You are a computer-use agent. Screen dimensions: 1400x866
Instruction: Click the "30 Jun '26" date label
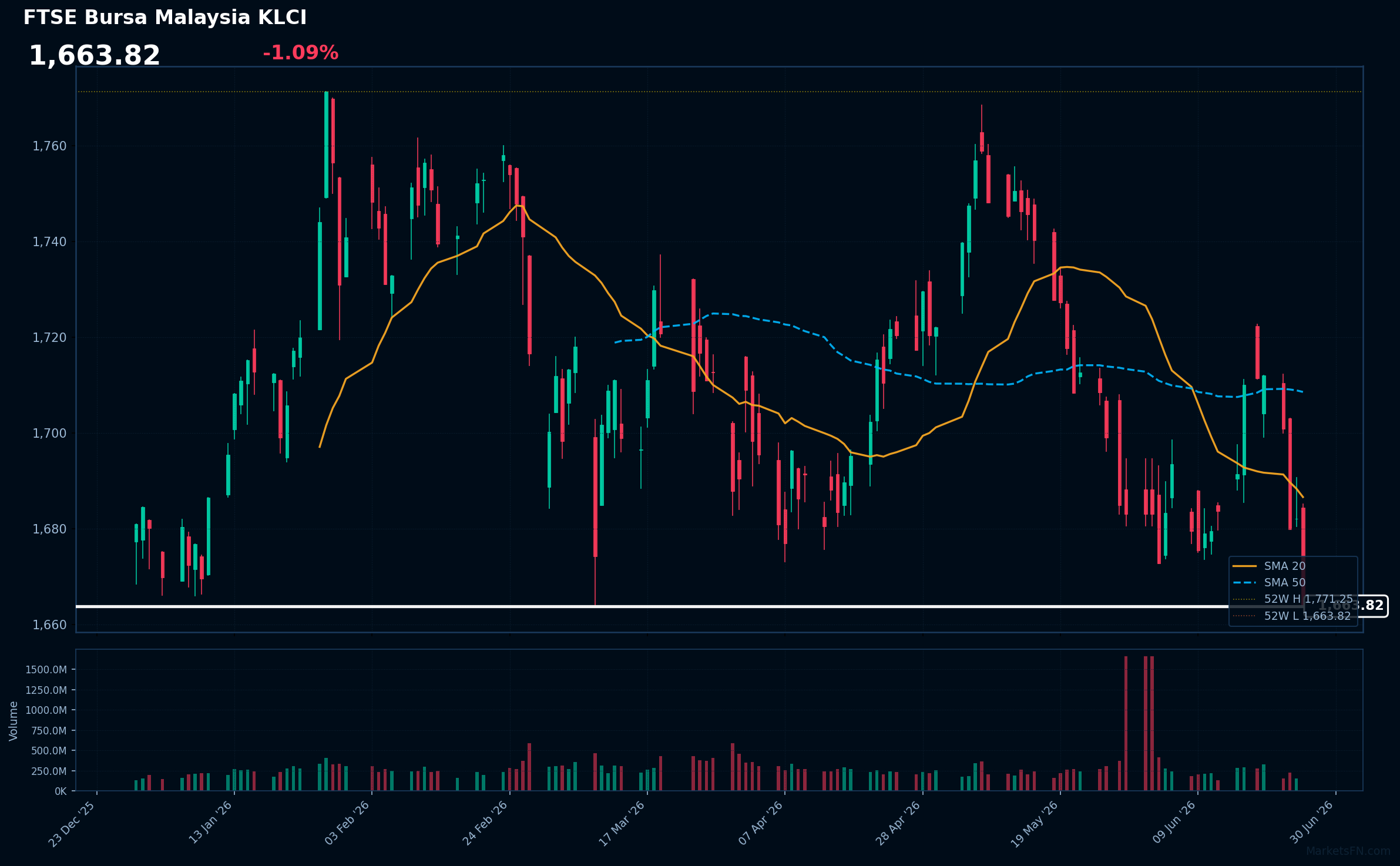[1312, 823]
